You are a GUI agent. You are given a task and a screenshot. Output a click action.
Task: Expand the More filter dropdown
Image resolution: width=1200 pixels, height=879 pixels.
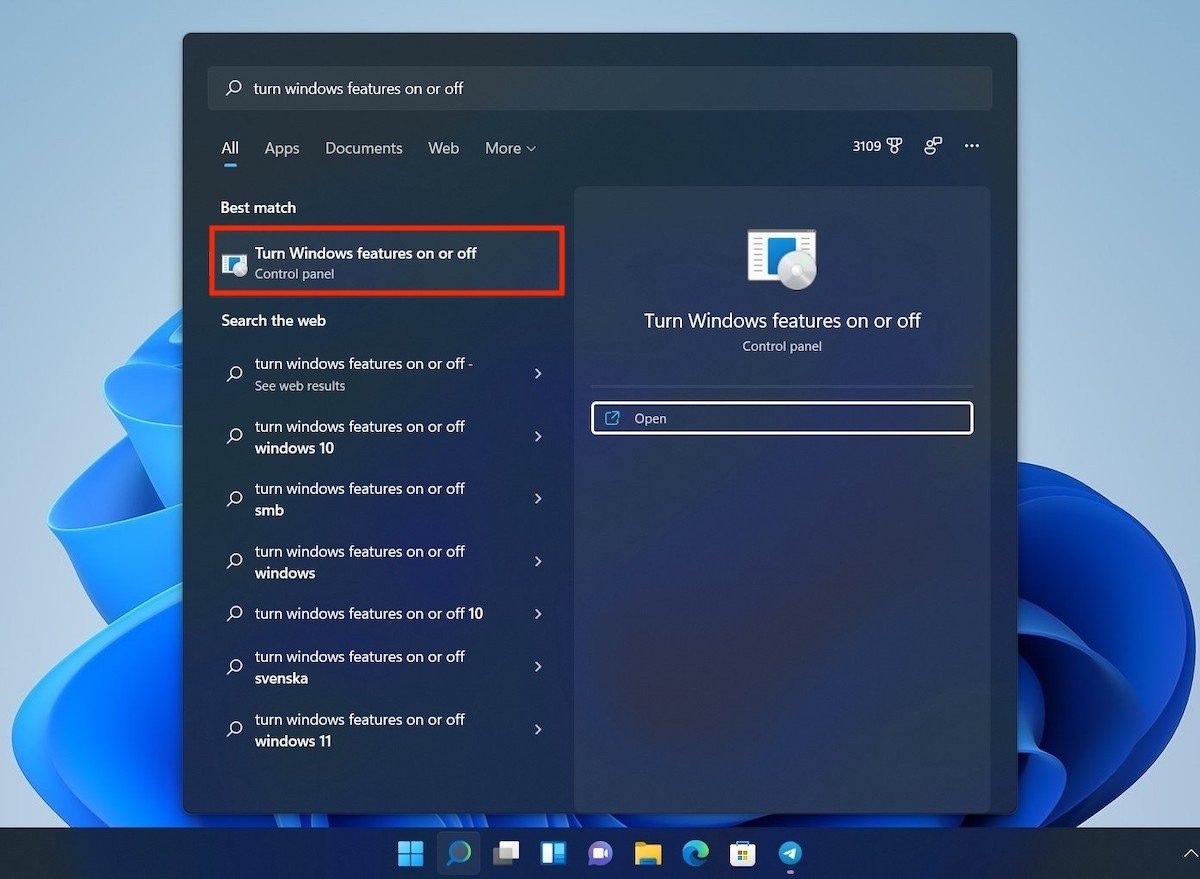(x=510, y=148)
